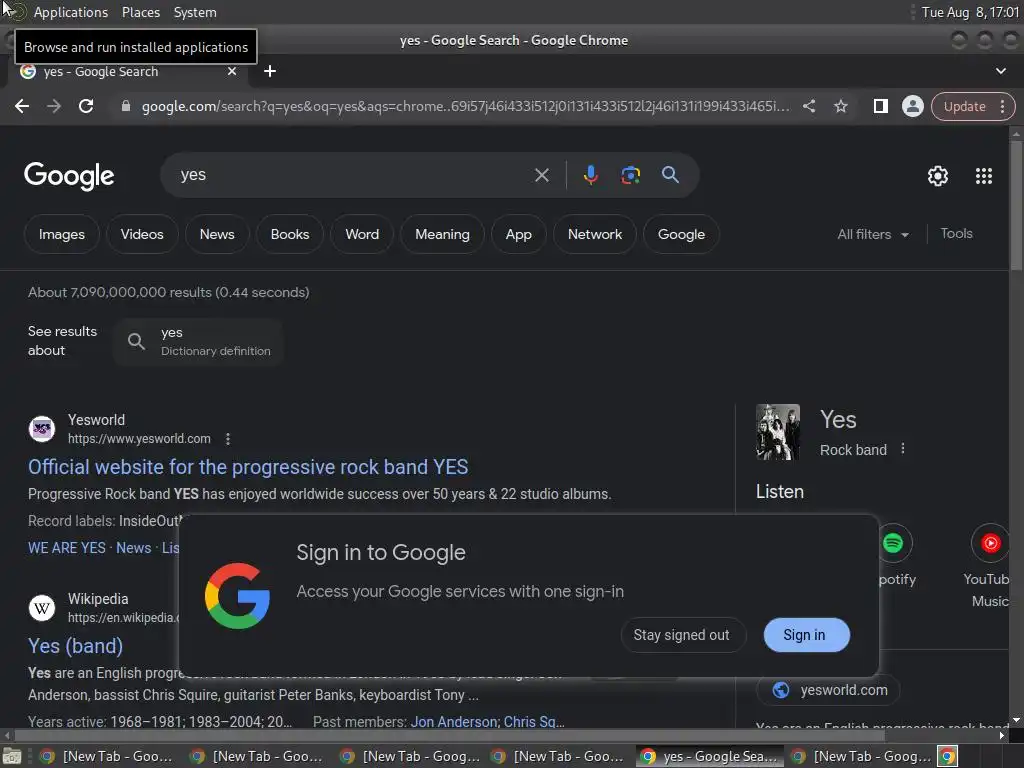The width and height of the screenshot is (1024, 768).
Task: Select the App filter chip
Action: [x=519, y=234]
